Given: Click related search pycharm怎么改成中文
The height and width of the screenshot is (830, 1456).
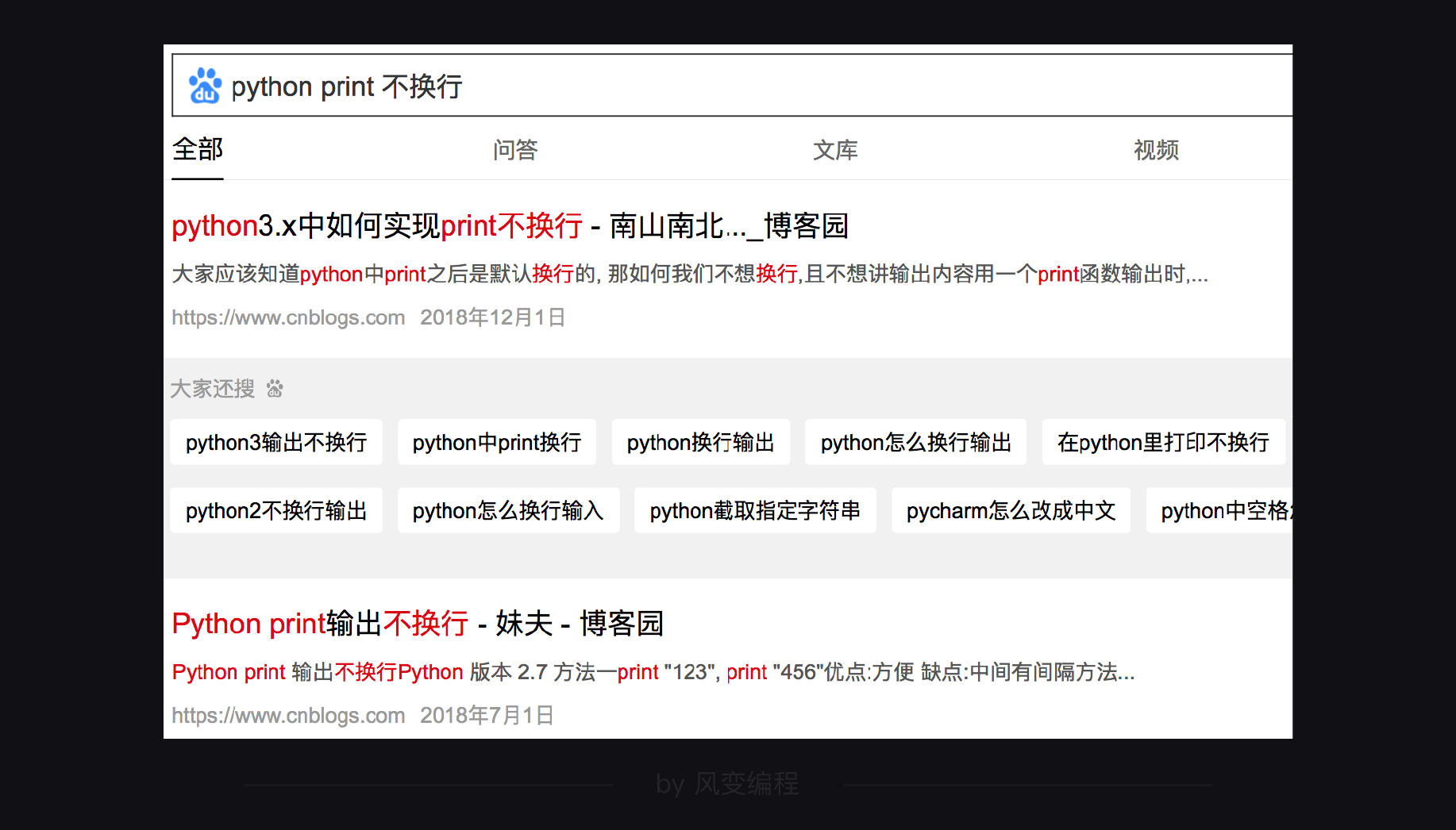Looking at the screenshot, I should (1011, 510).
